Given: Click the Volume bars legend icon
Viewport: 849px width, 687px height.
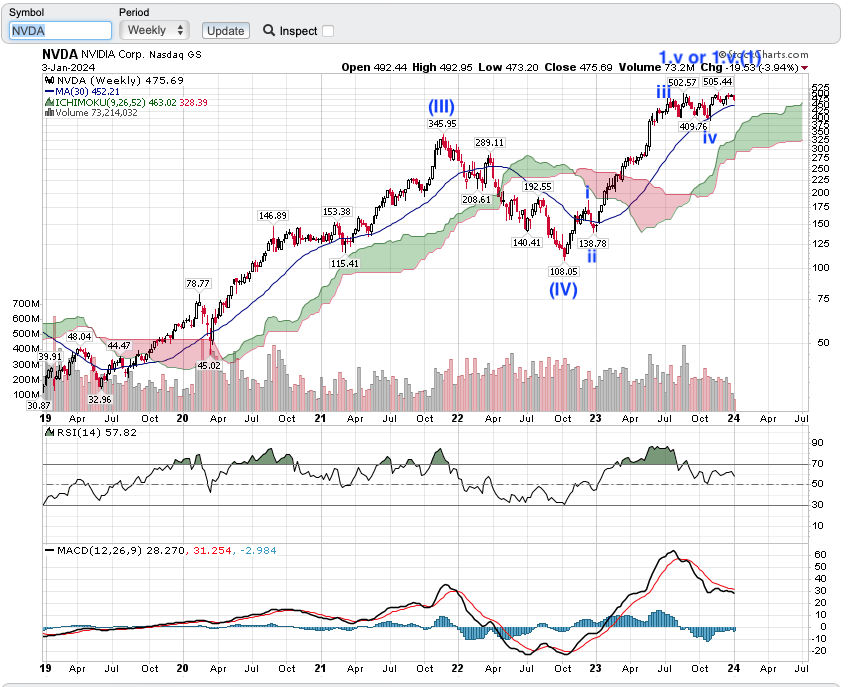Looking at the screenshot, I should pyautogui.click(x=49, y=113).
